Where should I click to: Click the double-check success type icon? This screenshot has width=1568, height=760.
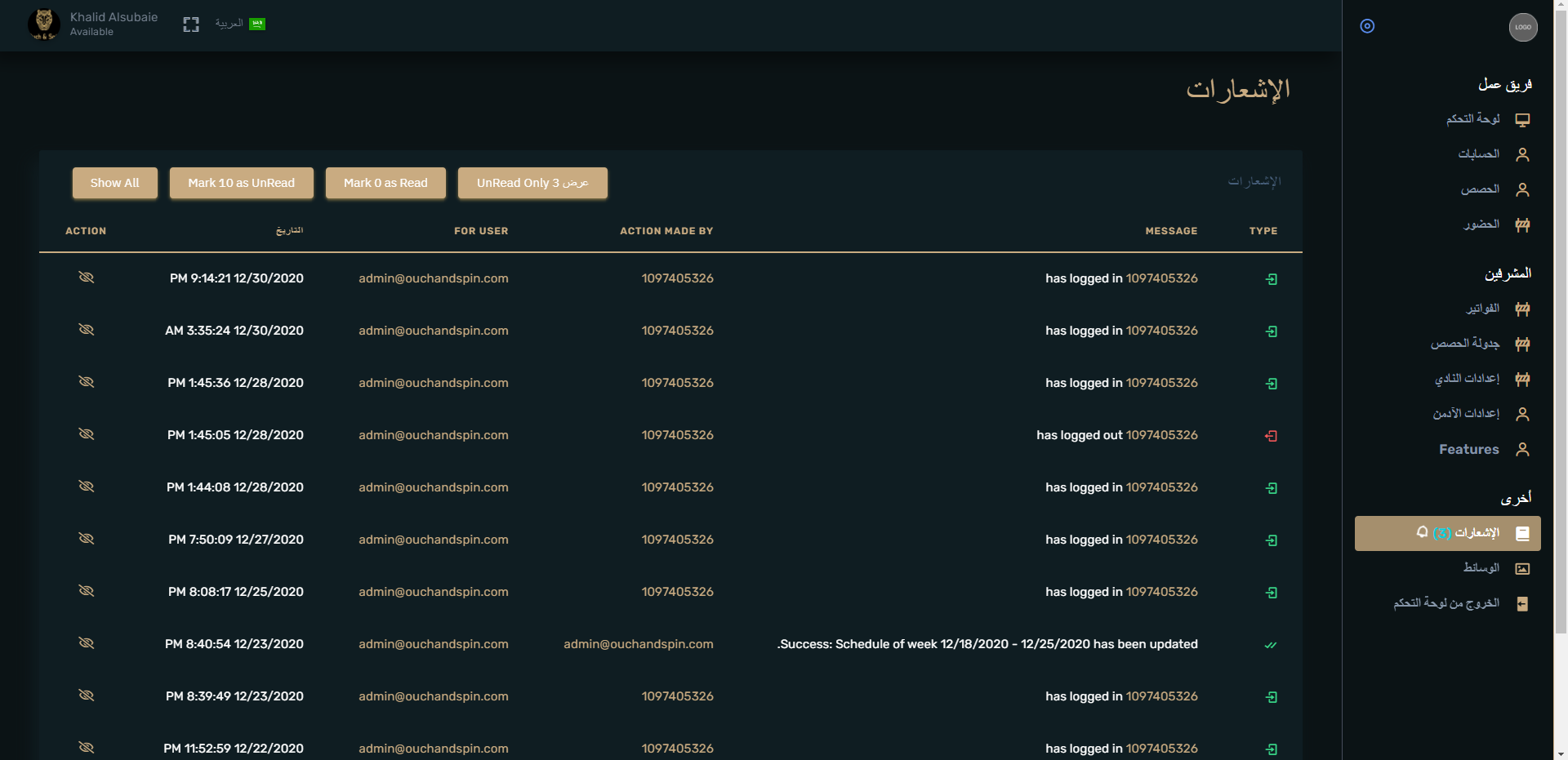pyautogui.click(x=1271, y=645)
